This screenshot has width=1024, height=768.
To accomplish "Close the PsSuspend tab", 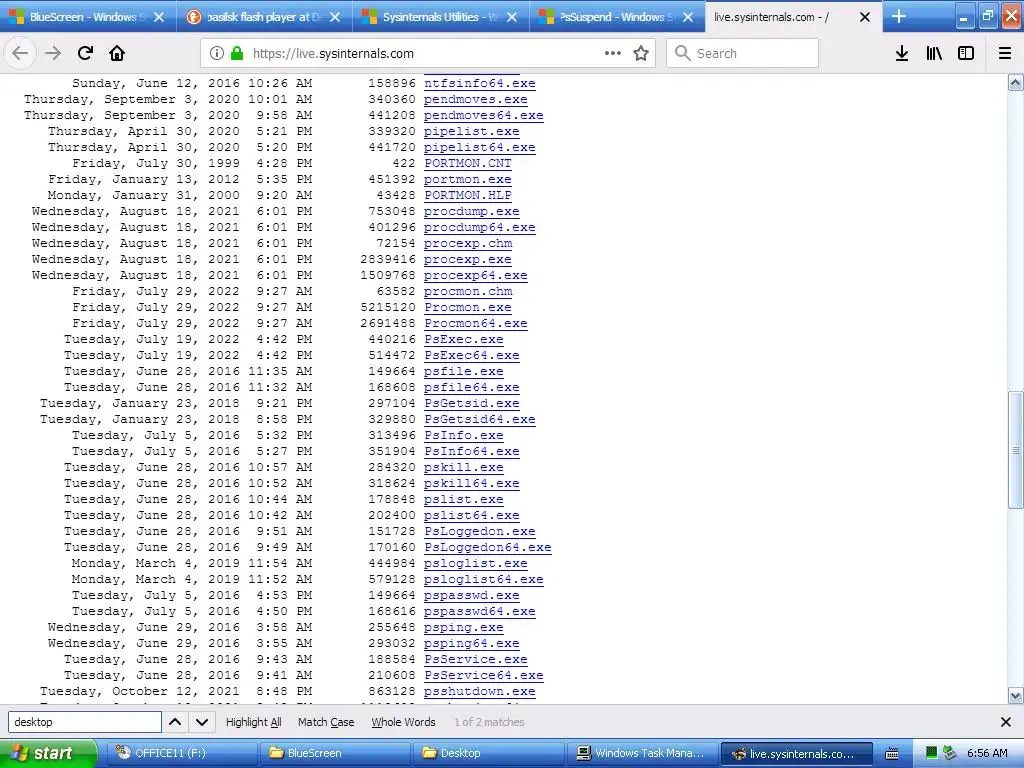I will (x=688, y=17).
